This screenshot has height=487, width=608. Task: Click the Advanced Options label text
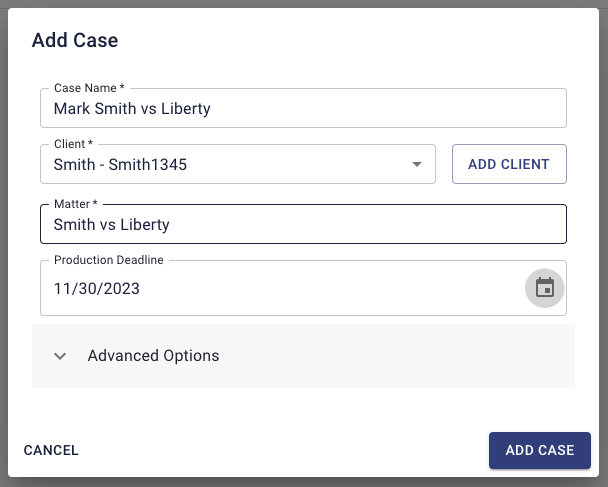pyautogui.click(x=153, y=356)
